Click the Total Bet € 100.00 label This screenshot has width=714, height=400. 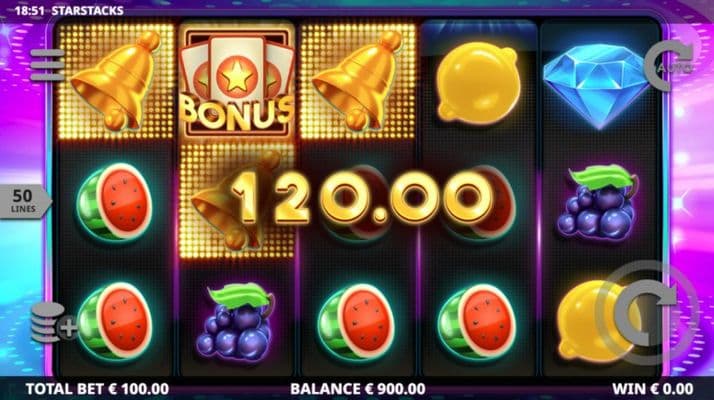[97, 389]
